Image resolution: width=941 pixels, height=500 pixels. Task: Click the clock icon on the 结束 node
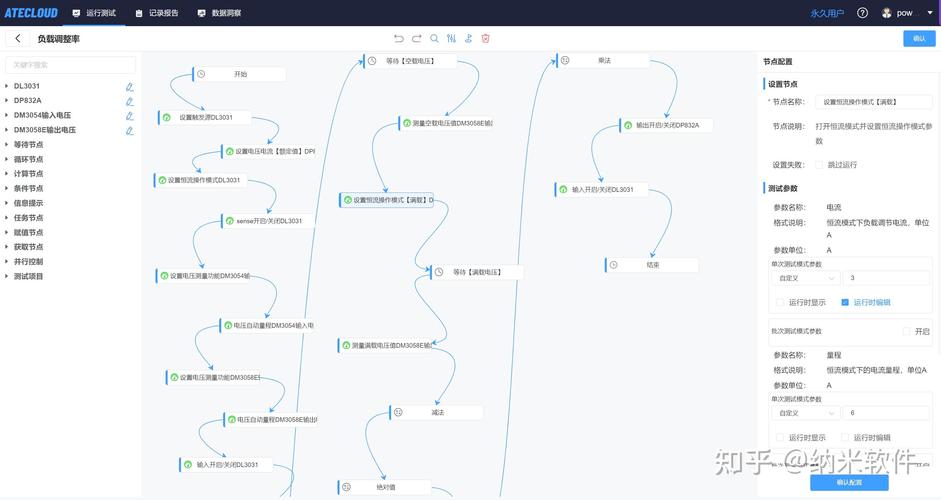click(613, 265)
